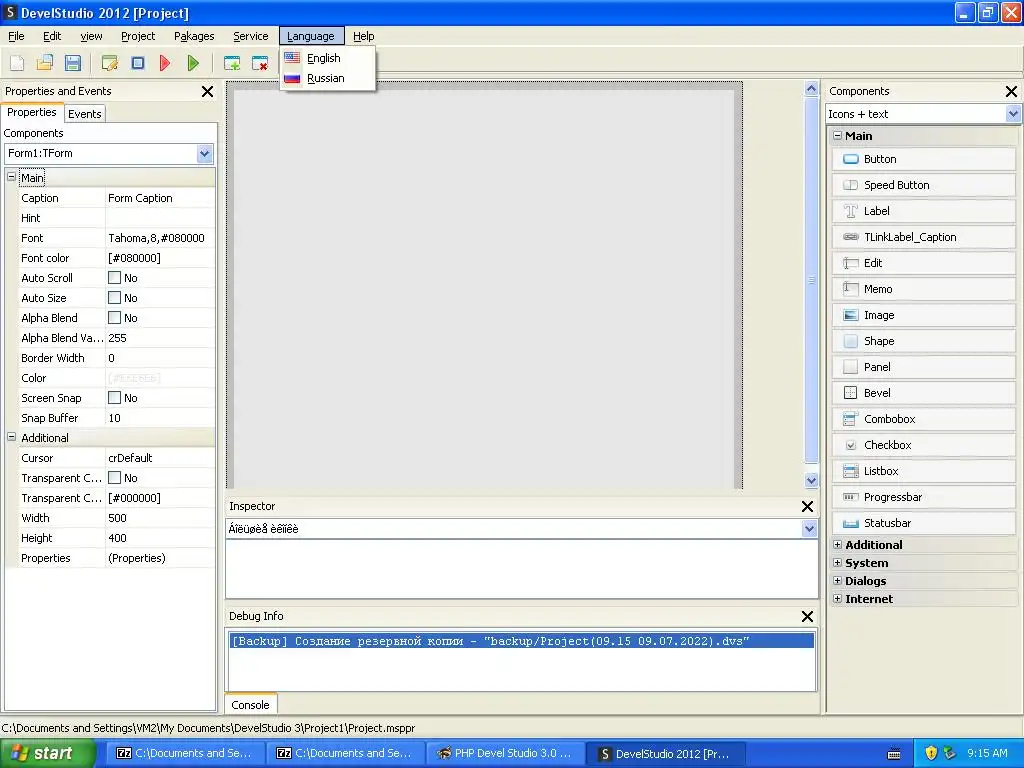Click the blue stop square toolbar icon
This screenshot has width=1024, height=768.
pyautogui.click(x=138, y=63)
